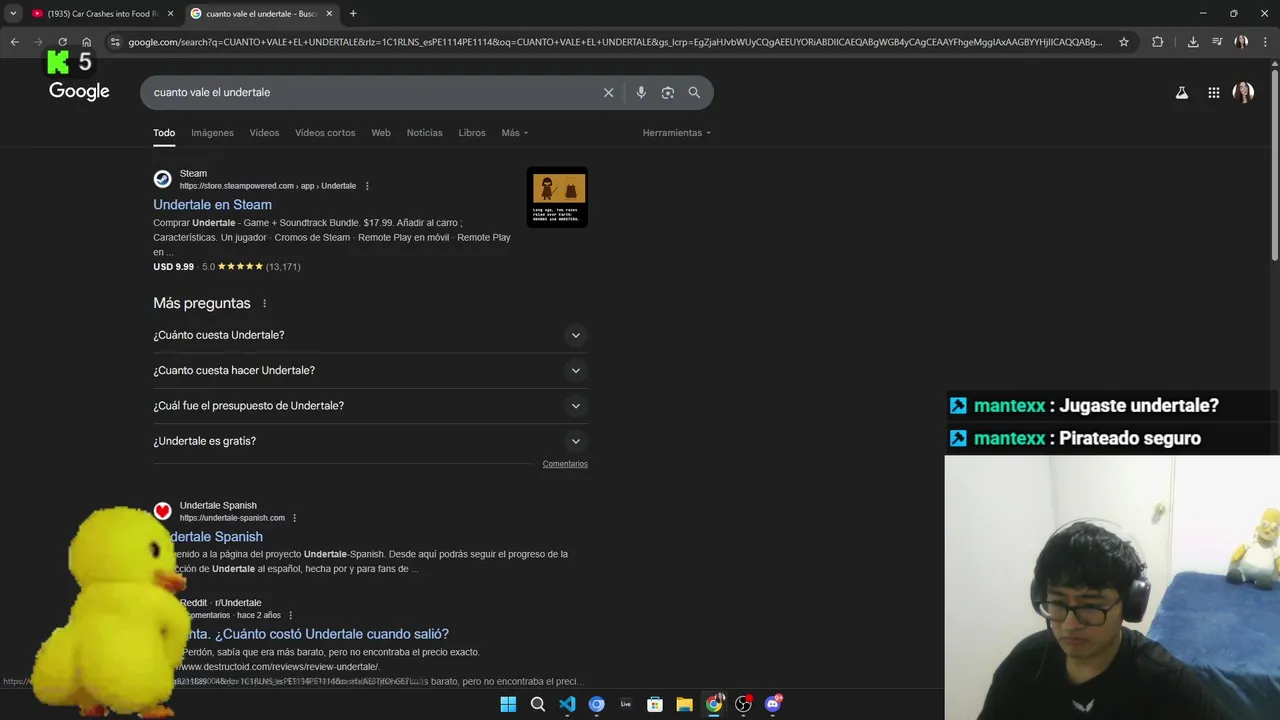1280x720 pixels.
Task: Switch to the Videos tab
Action: point(264,133)
